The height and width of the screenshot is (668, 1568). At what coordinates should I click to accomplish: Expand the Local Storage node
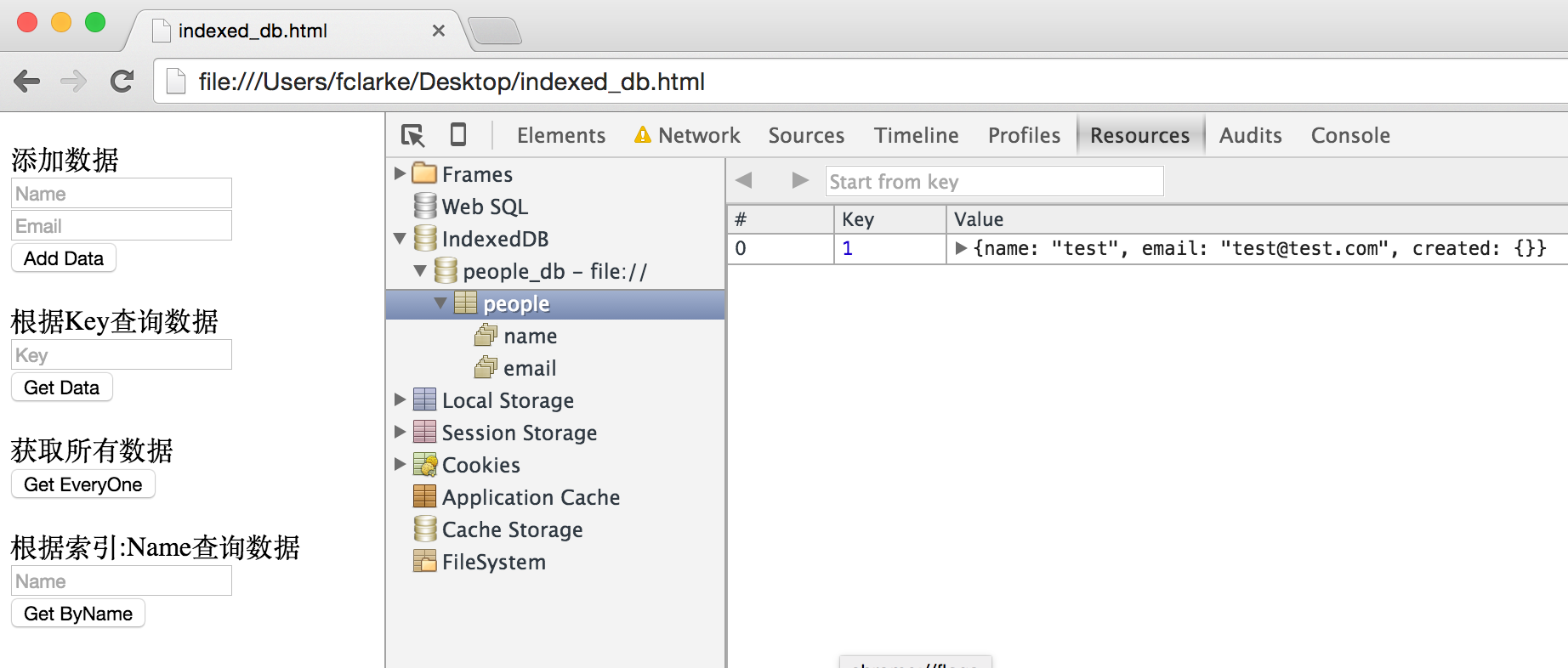pos(400,399)
